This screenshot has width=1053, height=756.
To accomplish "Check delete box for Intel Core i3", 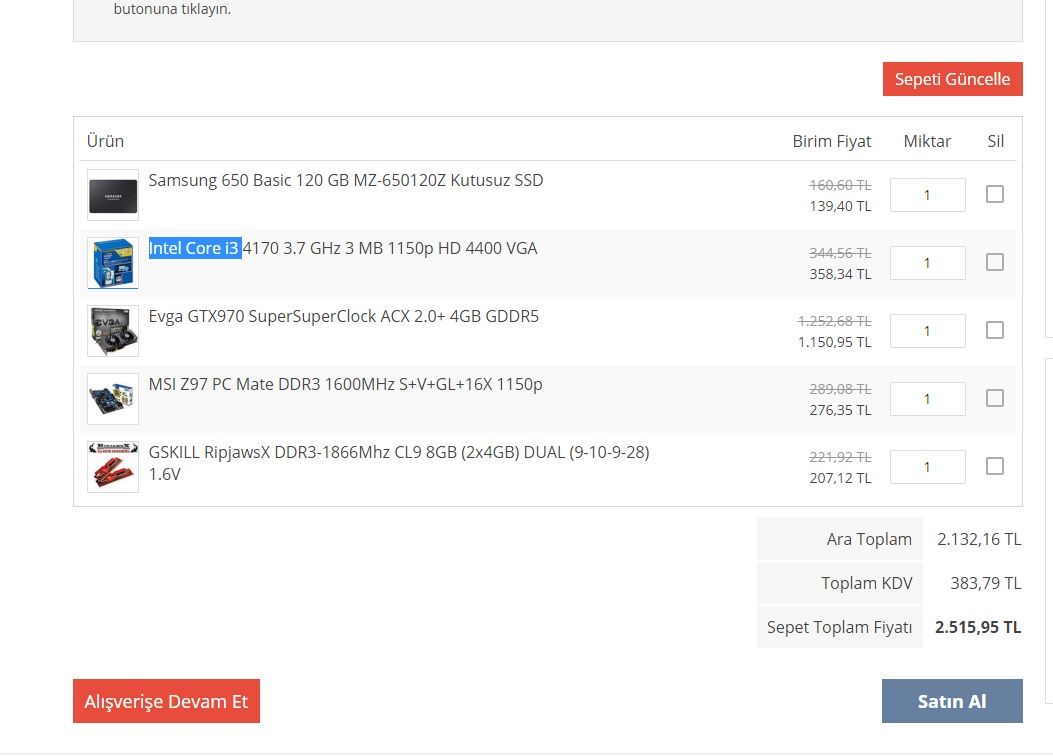I will [x=995, y=263].
